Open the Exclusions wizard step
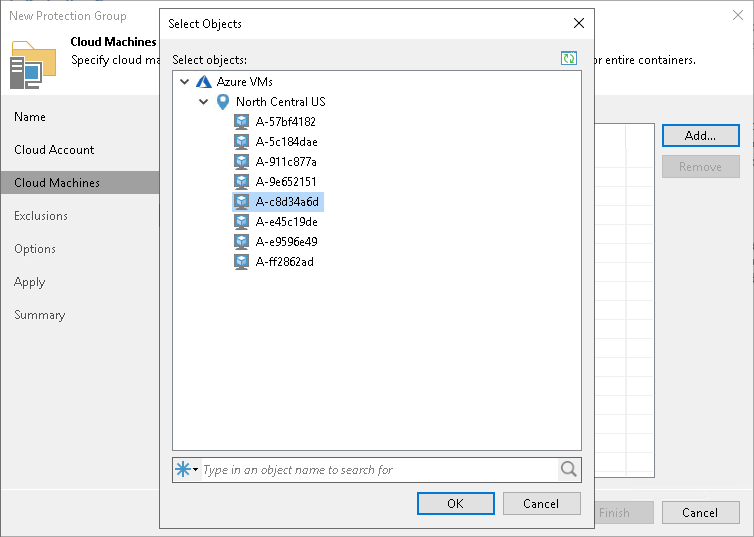This screenshot has height=537, width=754. pyautogui.click(x=41, y=216)
